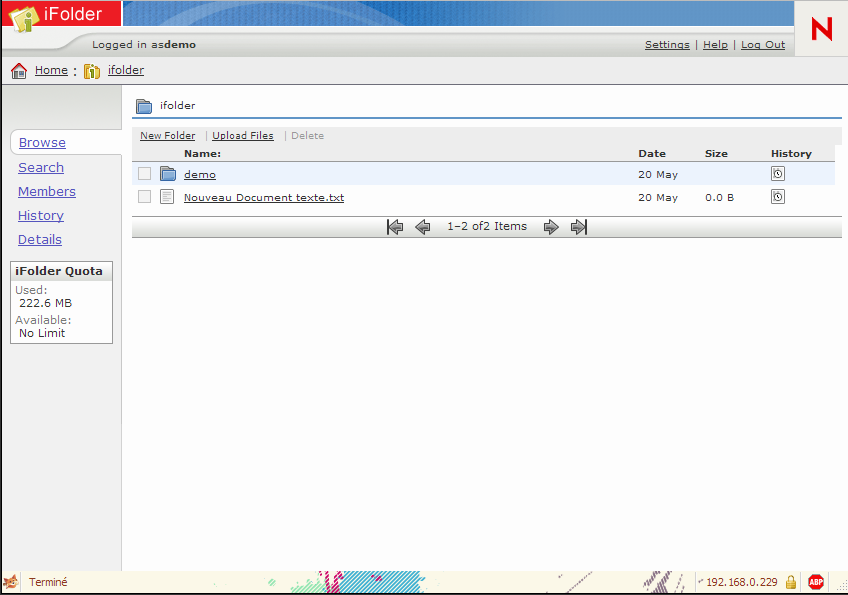Click the 1-2 of2 Items text
848x595 pixels.
tap(487, 227)
